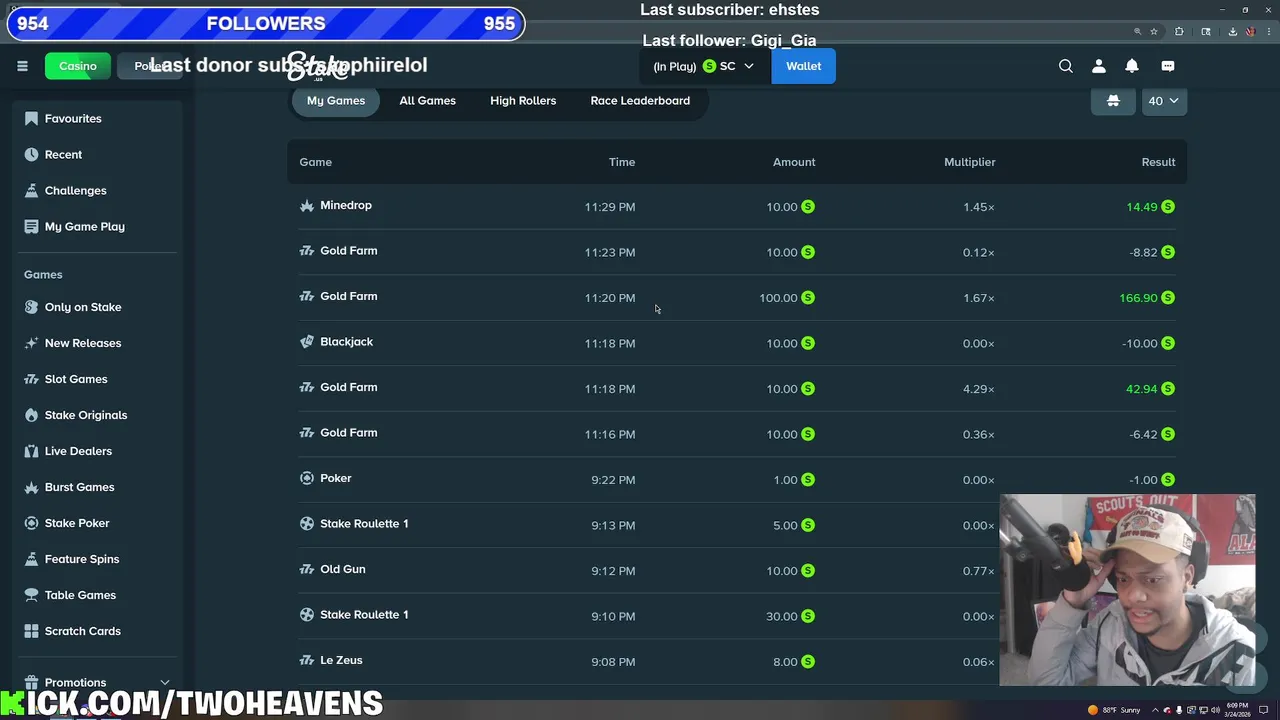Click the Stake Poker chip icon
Image resolution: width=1280 pixels, height=720 pixels.
[x=31, y=523]
